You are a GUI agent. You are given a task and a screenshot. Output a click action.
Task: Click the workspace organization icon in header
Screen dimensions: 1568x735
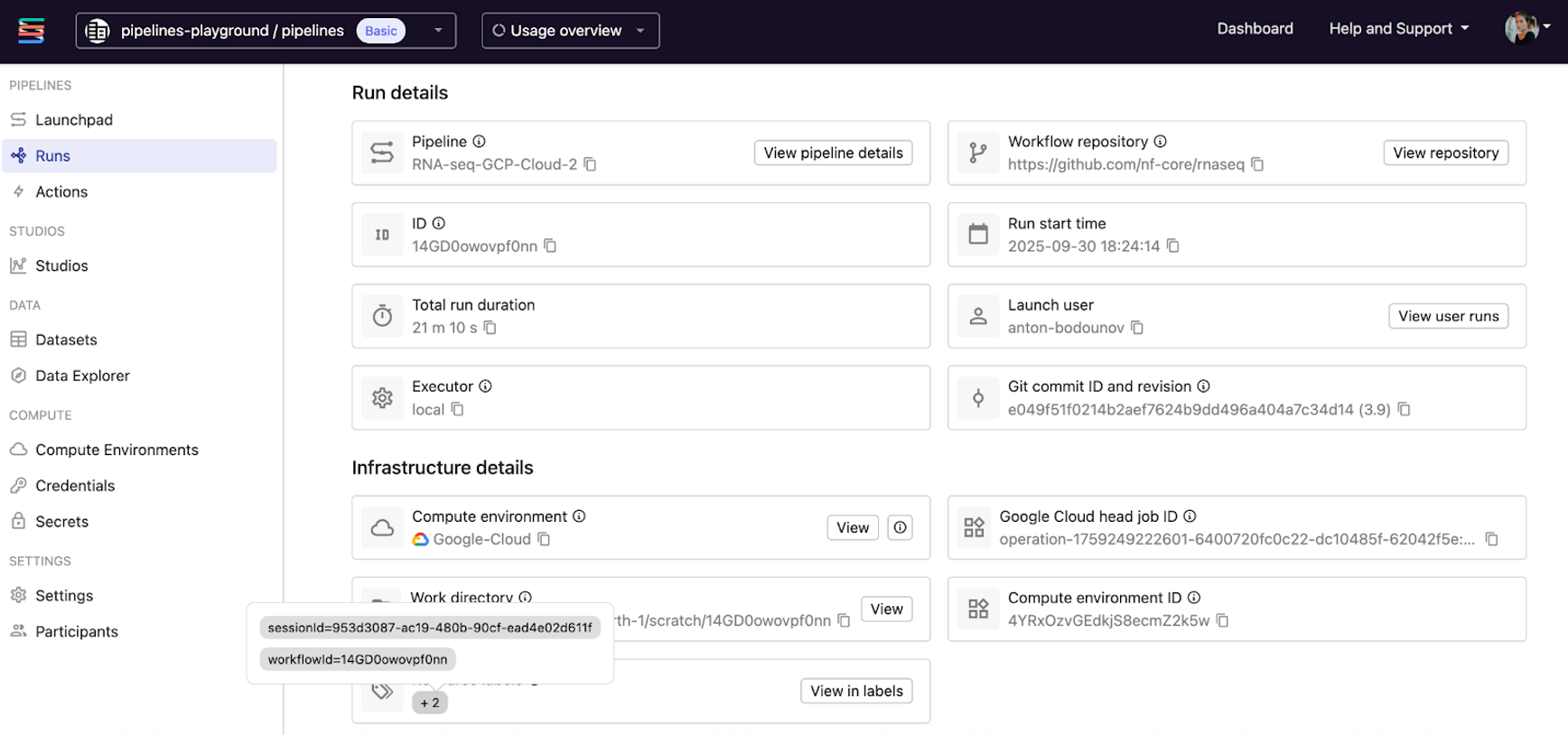point(98,31)
